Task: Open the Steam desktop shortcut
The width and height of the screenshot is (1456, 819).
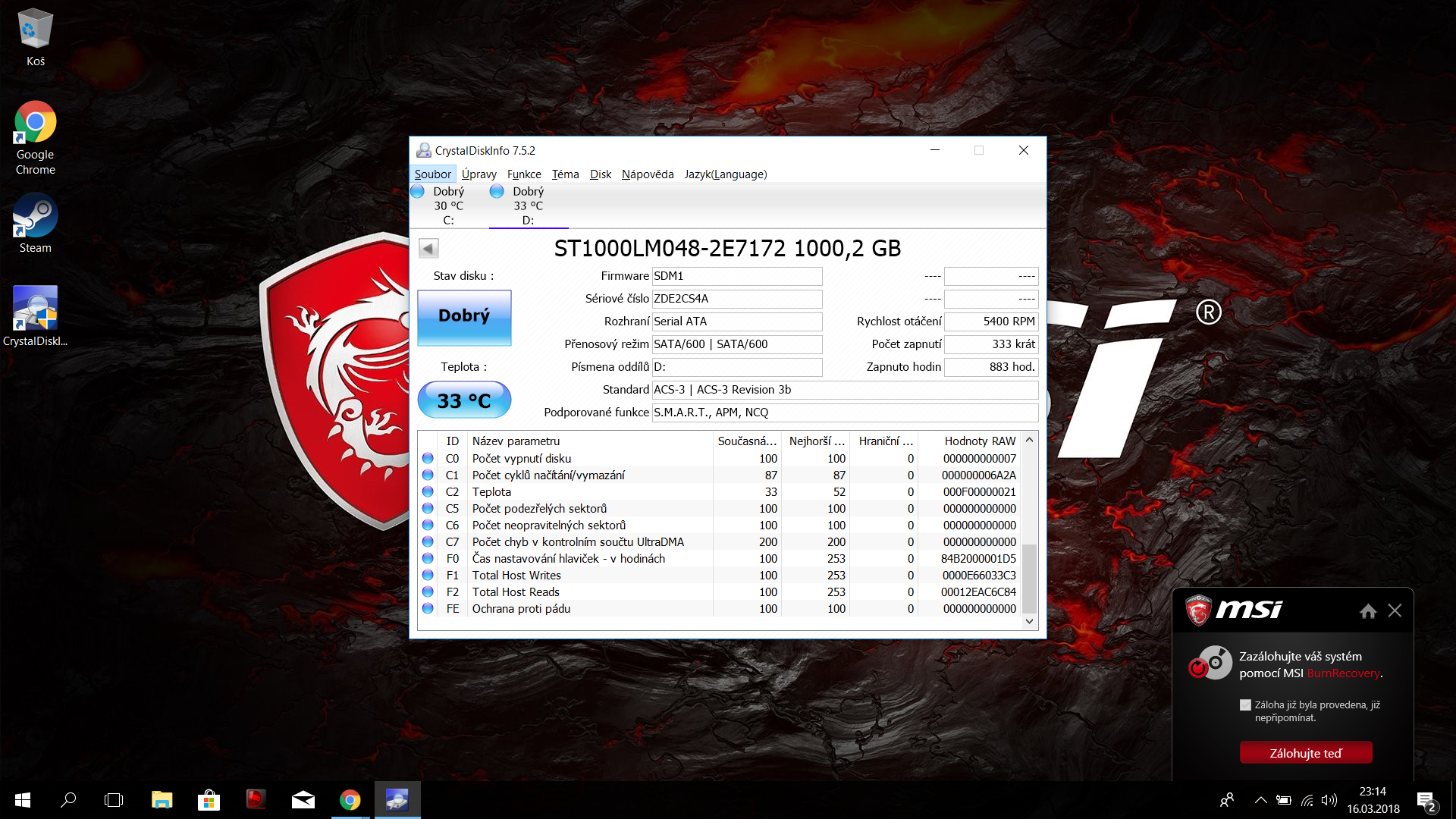Action: click(x=35, y=223)
